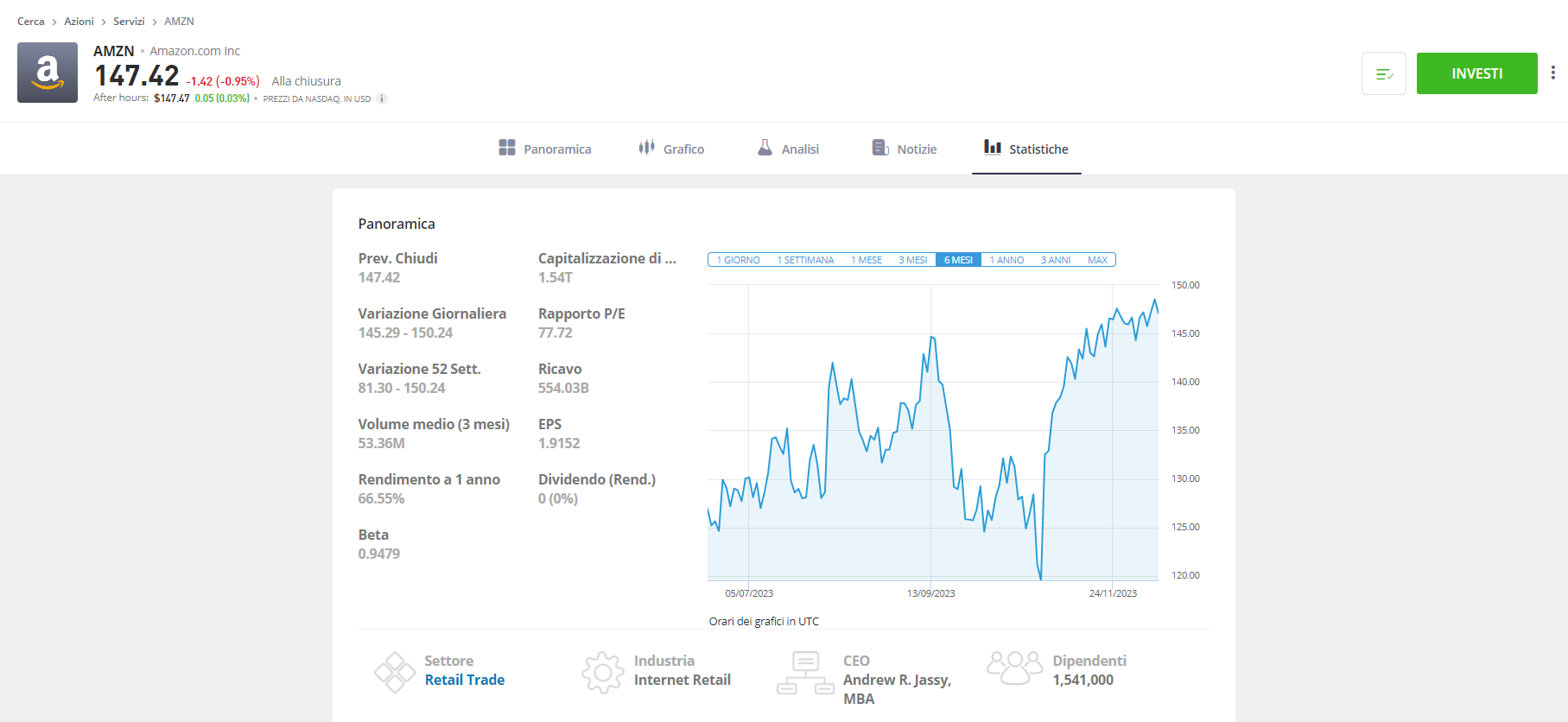
Task: Click the Ricavo value 554.03B
Action: (x=563, y=388)
